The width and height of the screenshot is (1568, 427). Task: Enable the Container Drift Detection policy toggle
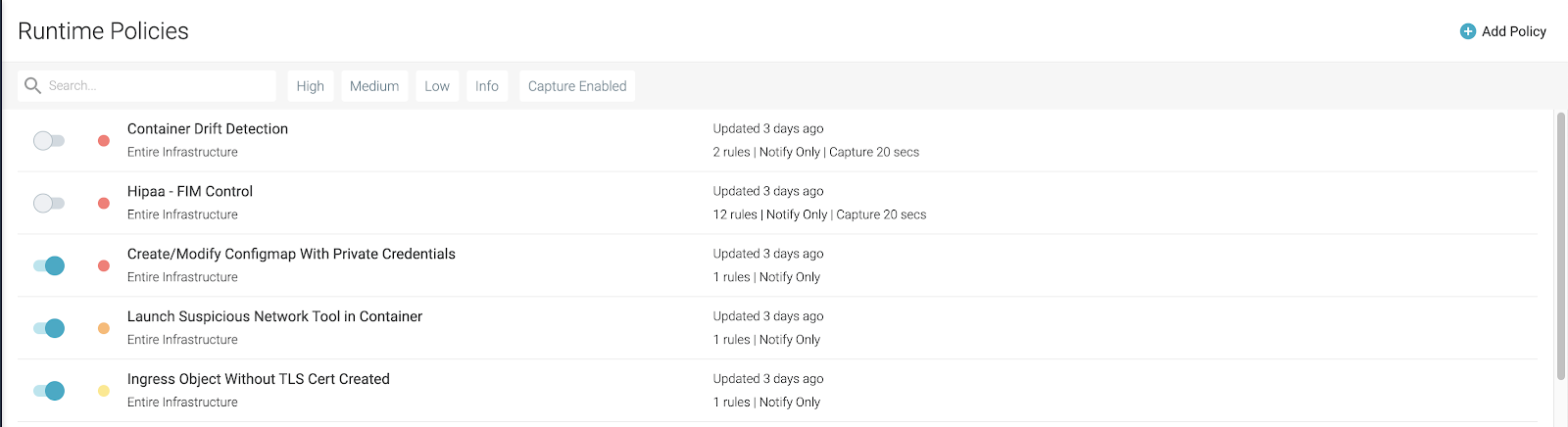tap(48, 141)
